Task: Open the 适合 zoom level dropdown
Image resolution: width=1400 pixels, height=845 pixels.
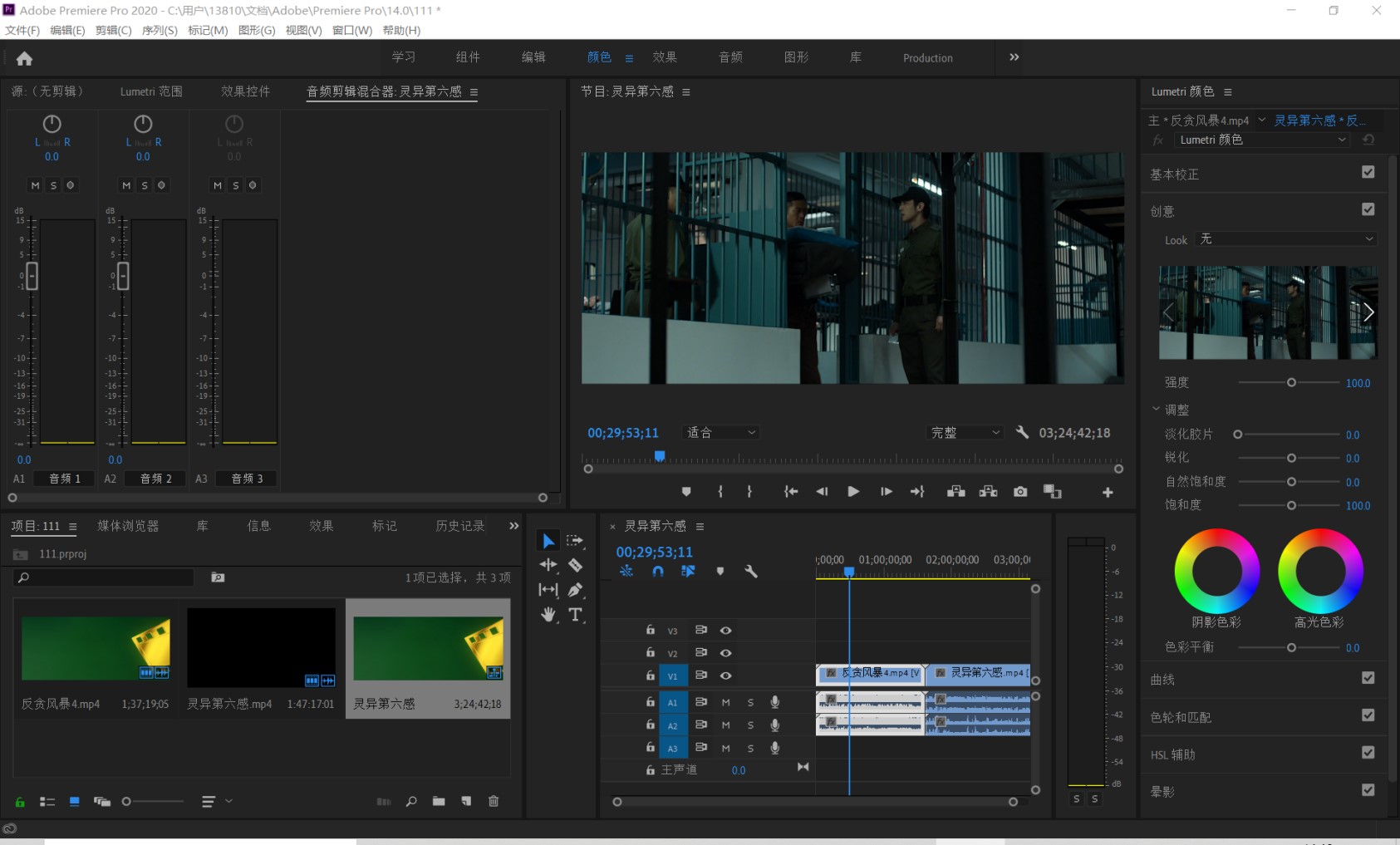Action: [x=720, y=433]
